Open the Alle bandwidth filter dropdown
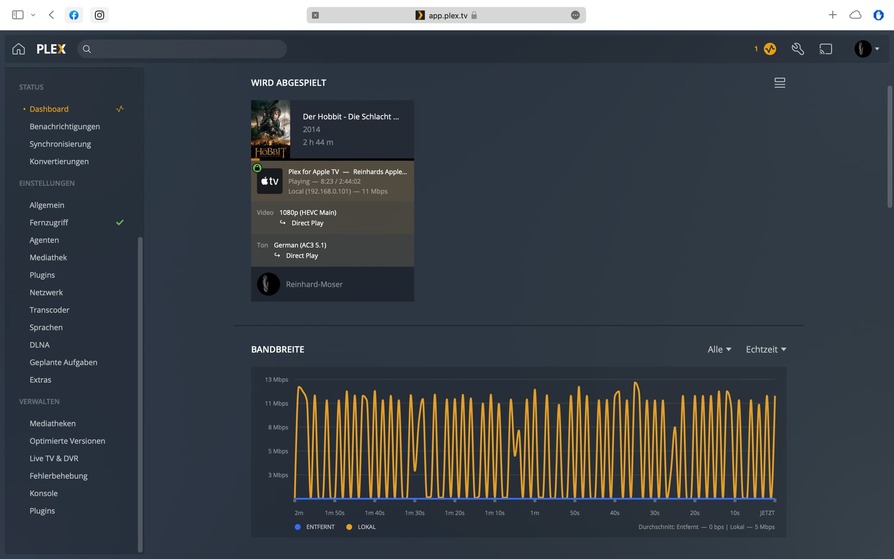 coord(719,349)
